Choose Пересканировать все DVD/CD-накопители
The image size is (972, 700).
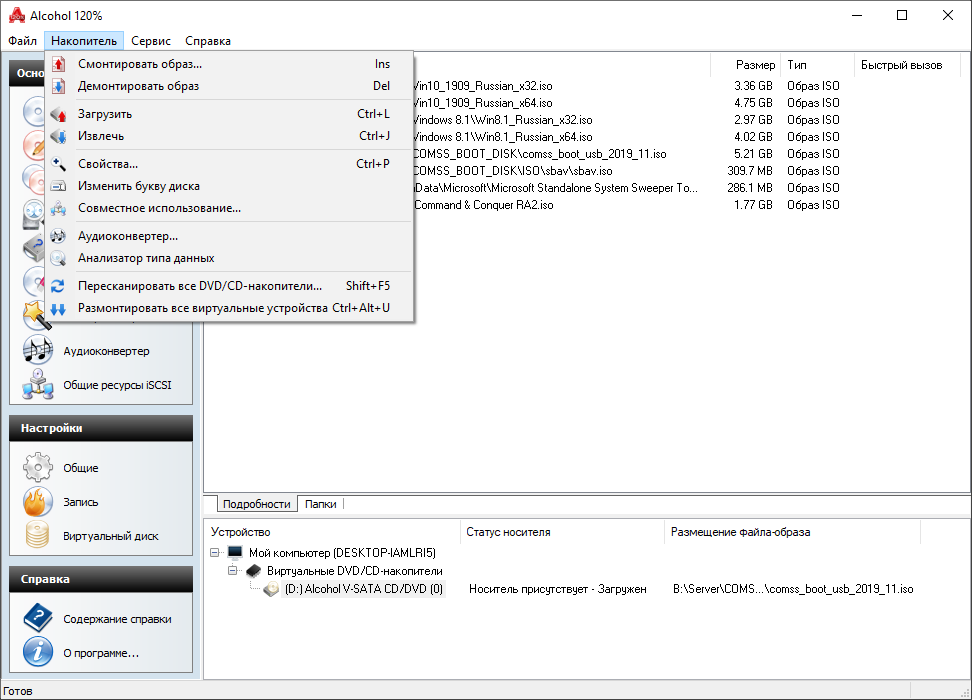click(229, 286)
